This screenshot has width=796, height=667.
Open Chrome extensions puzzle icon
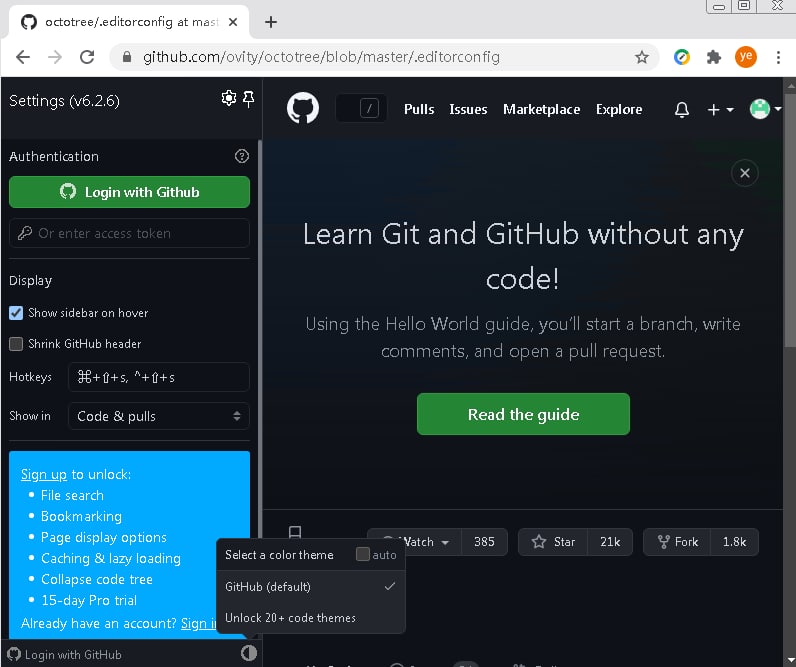(x=713, y=57)
